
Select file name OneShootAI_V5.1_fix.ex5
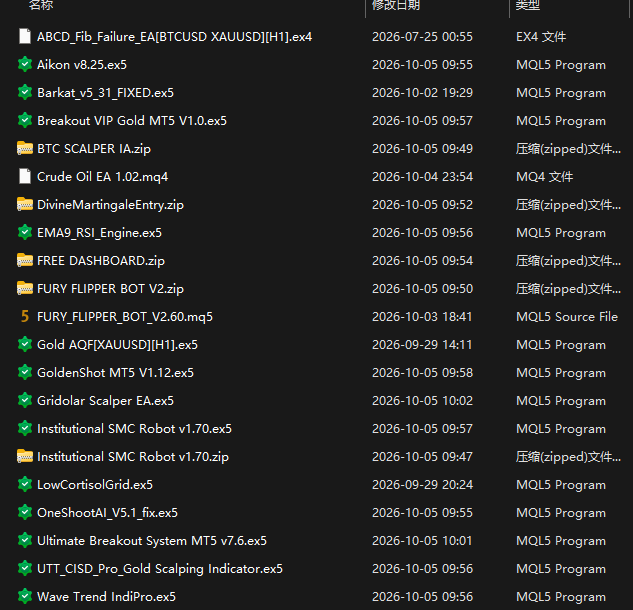point(107,513)
